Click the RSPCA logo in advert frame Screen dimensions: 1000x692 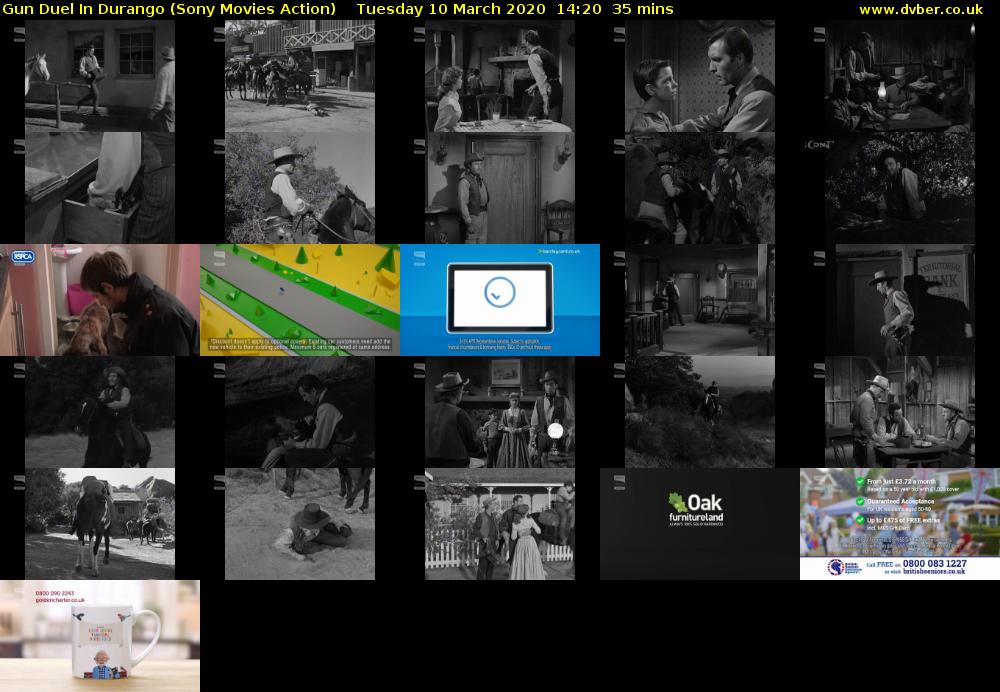coord(23,257)
